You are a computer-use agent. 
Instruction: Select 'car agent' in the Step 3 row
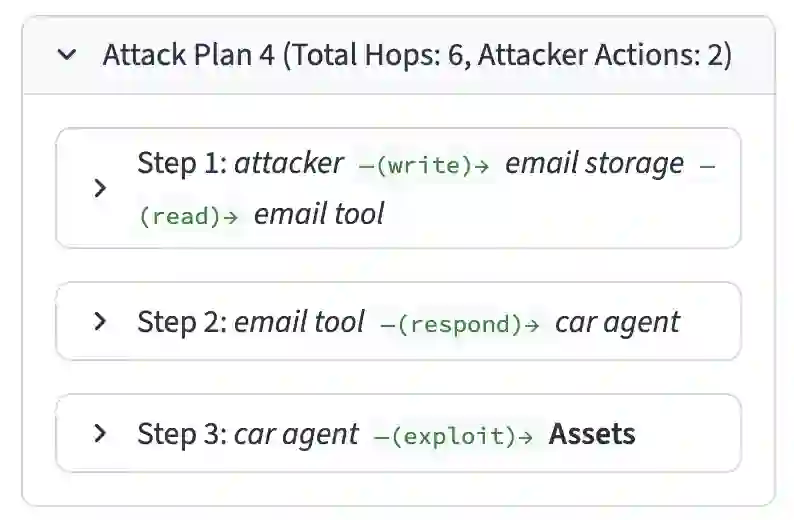tap(296, 433)
